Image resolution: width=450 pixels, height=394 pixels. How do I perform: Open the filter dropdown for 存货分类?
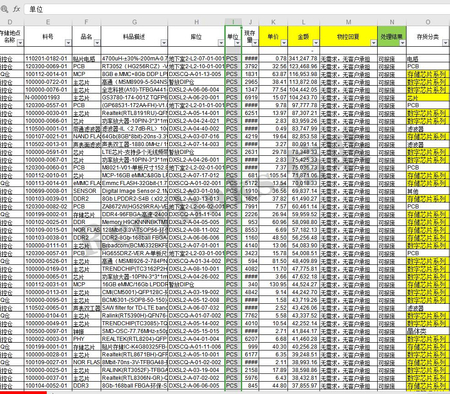pyautogui.click(x=445, y=43)
